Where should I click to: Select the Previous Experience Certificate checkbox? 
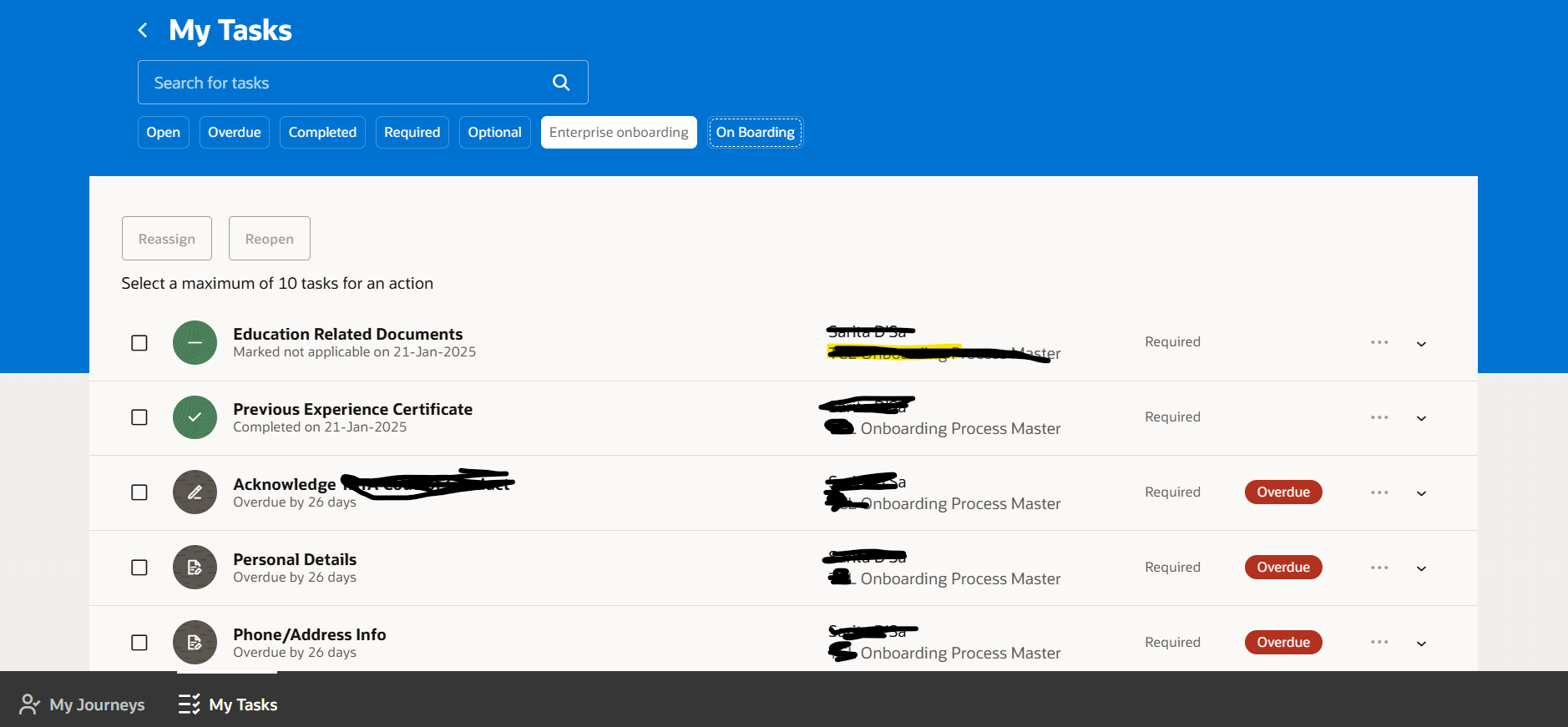coord(139,417)
